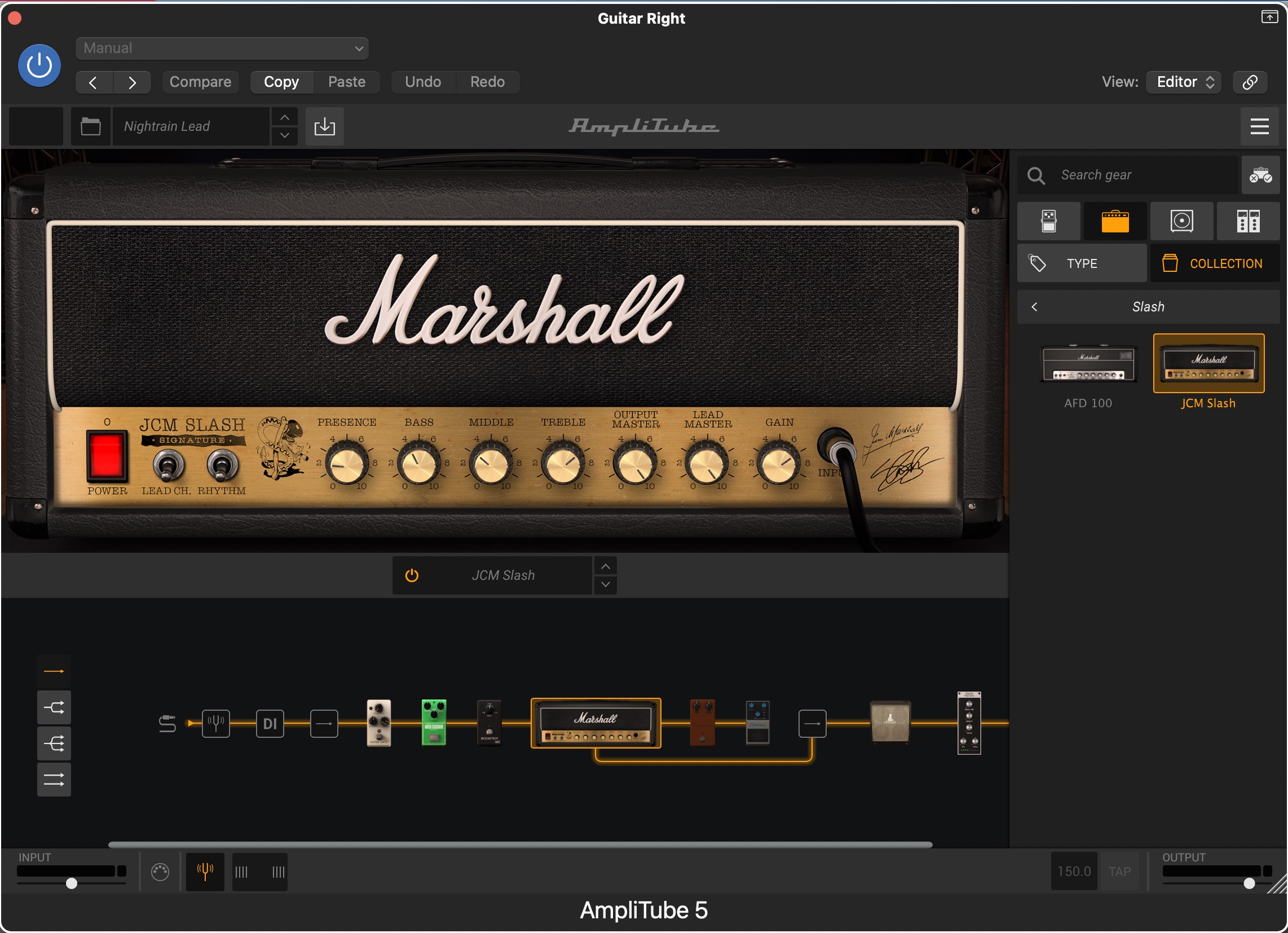Click the chain input cable icon

[167, 724]
